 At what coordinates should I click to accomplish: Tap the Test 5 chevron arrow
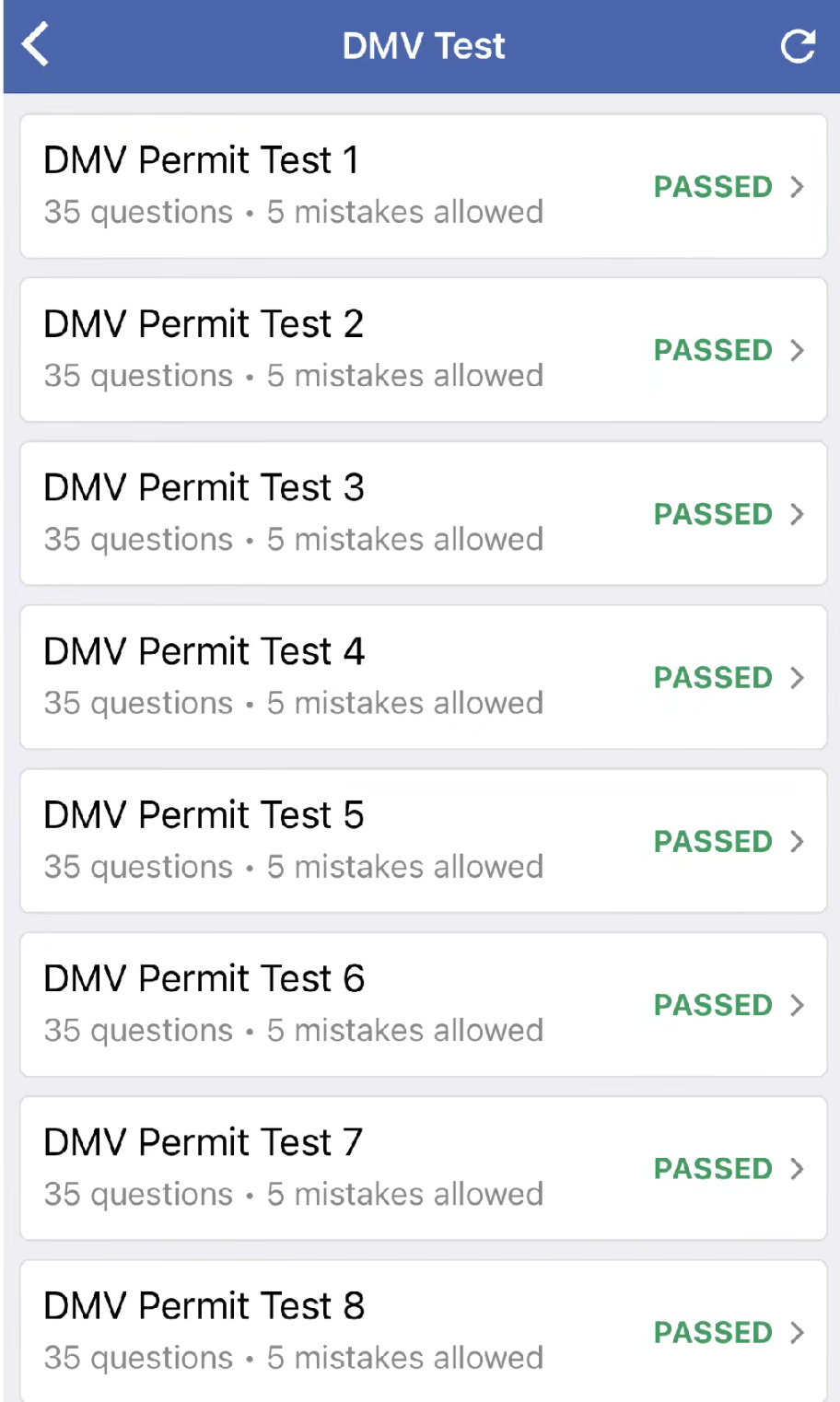pos(798,842)
